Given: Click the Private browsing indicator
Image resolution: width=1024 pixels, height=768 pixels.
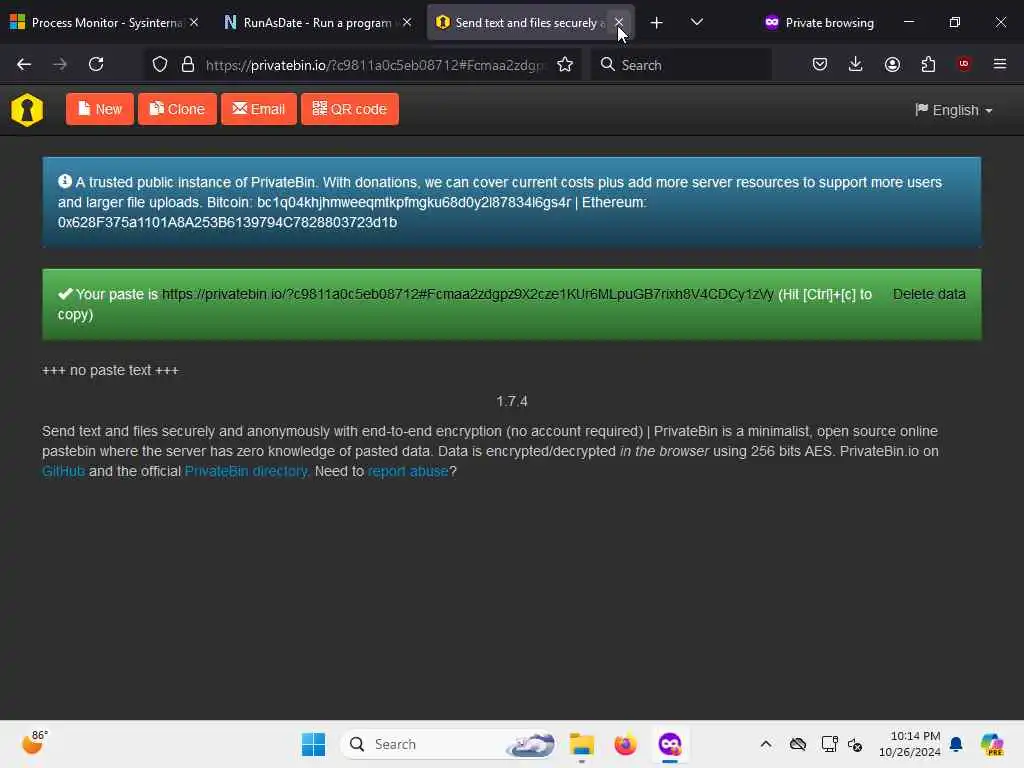Looking at the screenshot, I should click(x=819, y=22).
